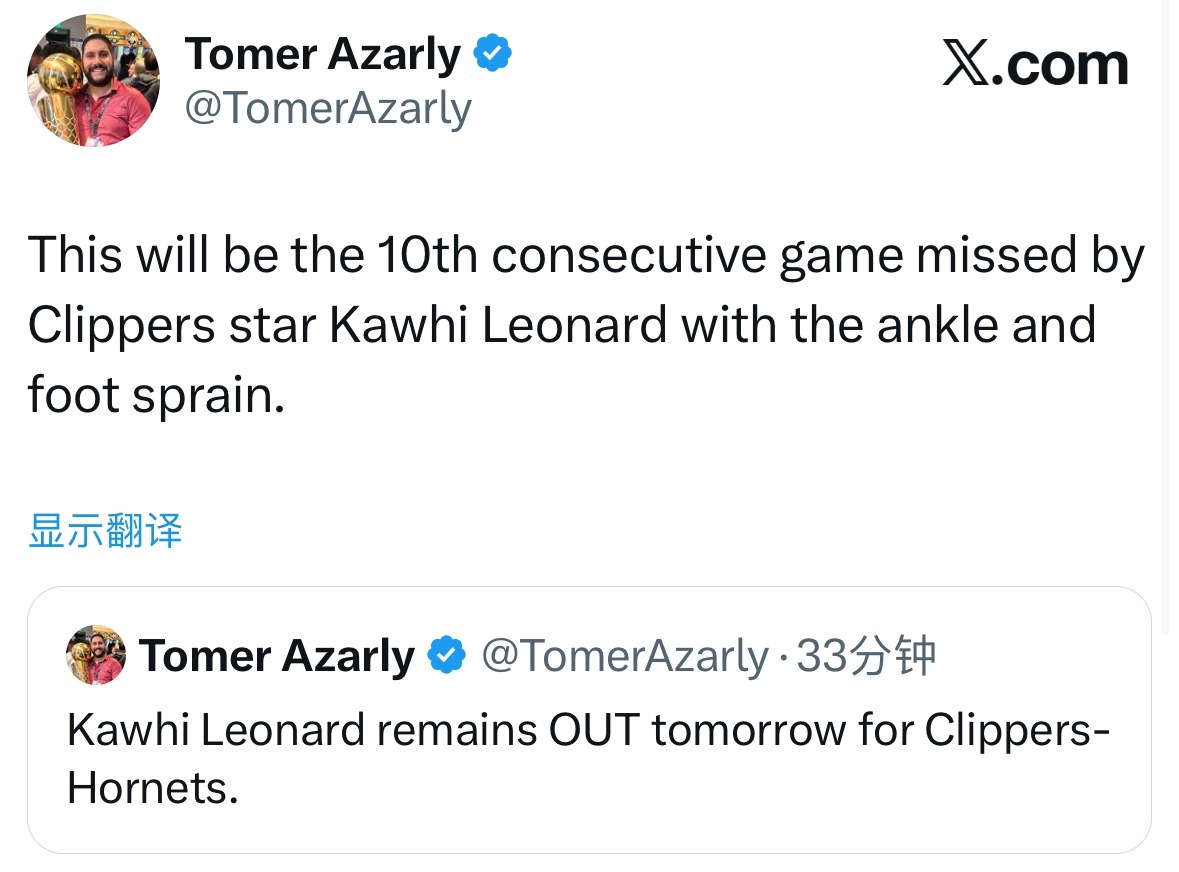Open the bold Tomer Azarly name in the header

click(x=323, y=55)
